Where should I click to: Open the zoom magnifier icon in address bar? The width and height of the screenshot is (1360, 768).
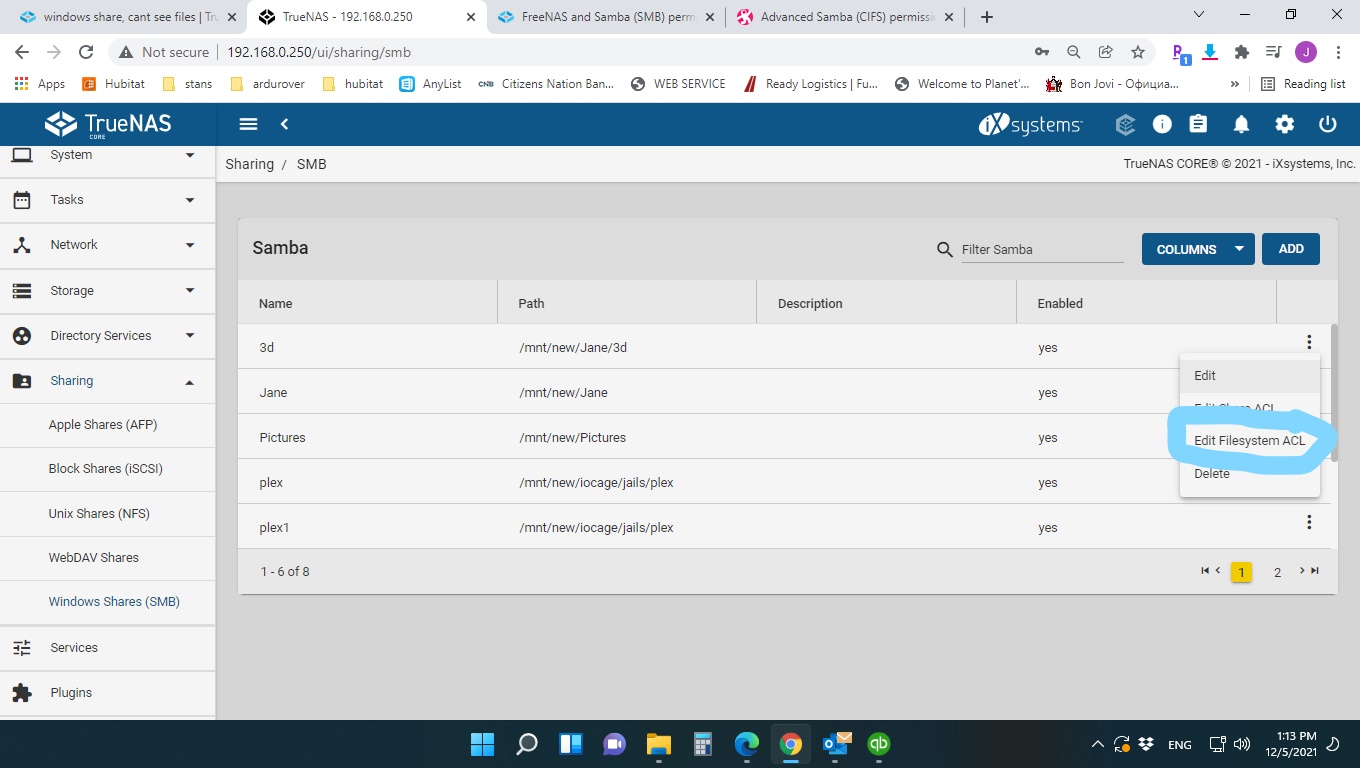click(x=1073, y=52)
